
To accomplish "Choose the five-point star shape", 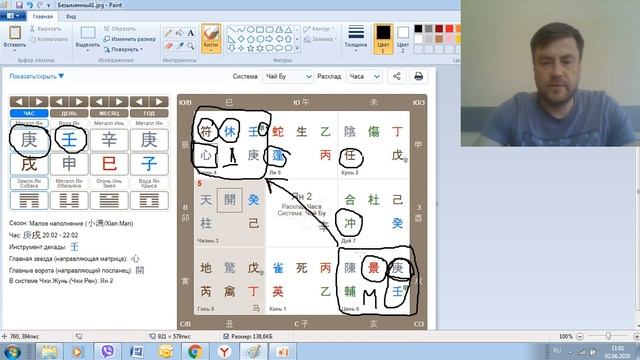I will [251, 48].
